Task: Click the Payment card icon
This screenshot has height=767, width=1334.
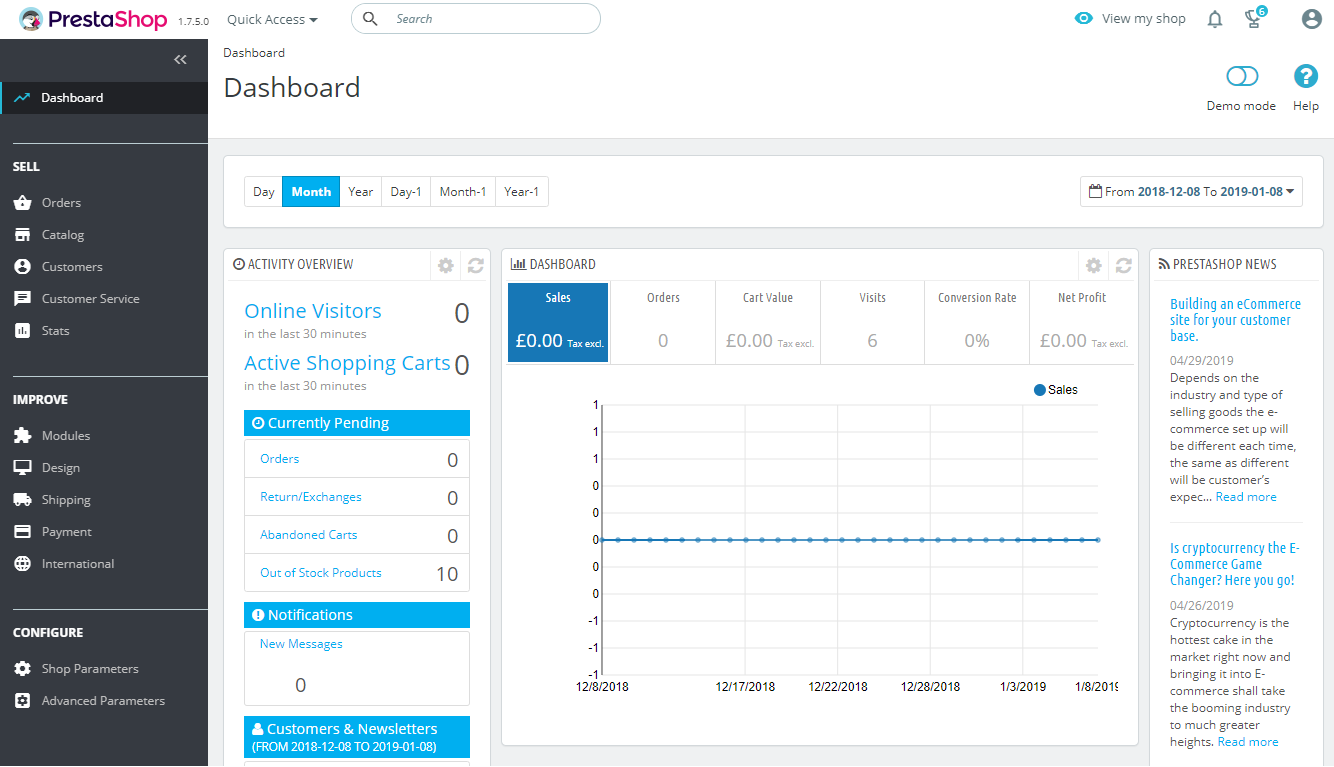Action: point(22,532)
